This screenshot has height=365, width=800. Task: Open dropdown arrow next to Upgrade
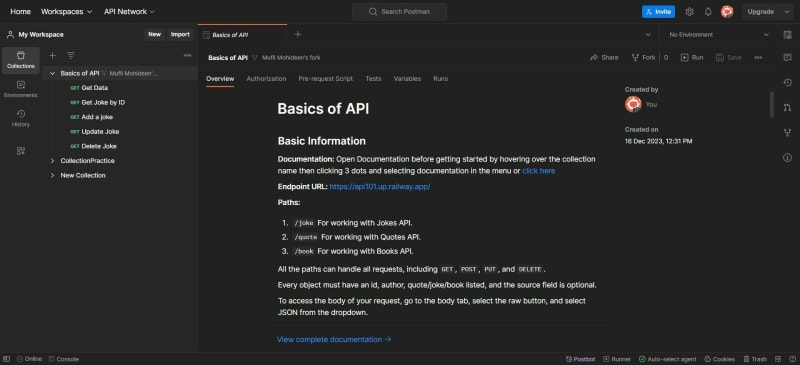pos(786,12)
